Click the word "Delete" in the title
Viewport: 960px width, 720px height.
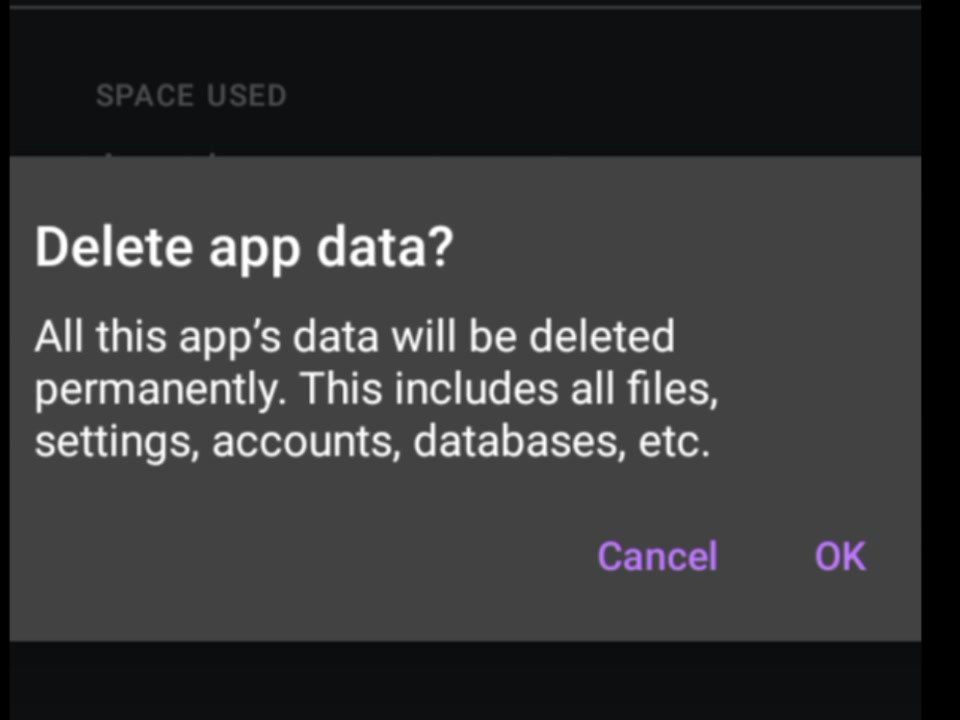[114, 246]
